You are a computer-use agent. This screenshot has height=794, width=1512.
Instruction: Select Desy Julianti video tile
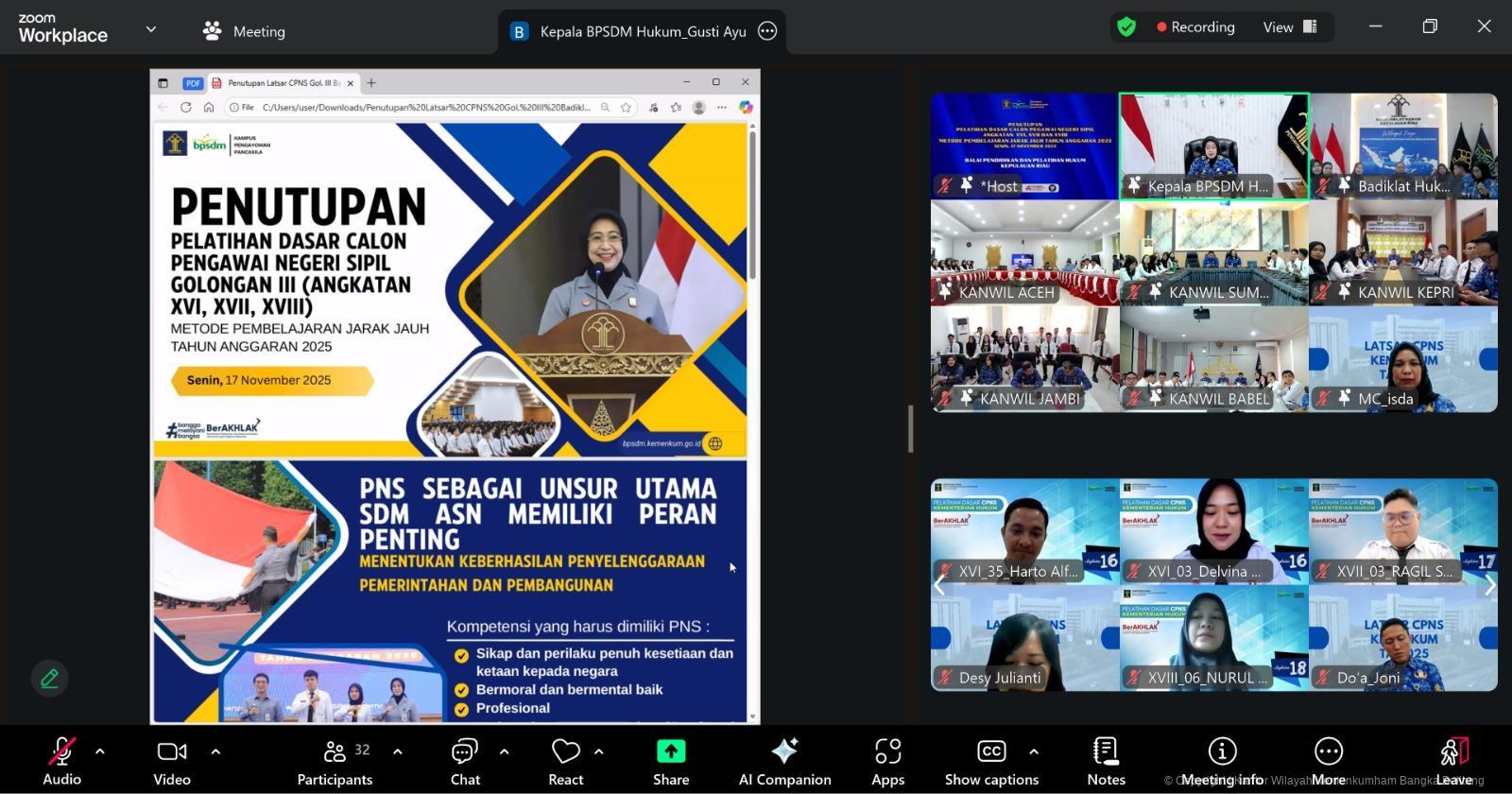click(x=1024, y=638)
